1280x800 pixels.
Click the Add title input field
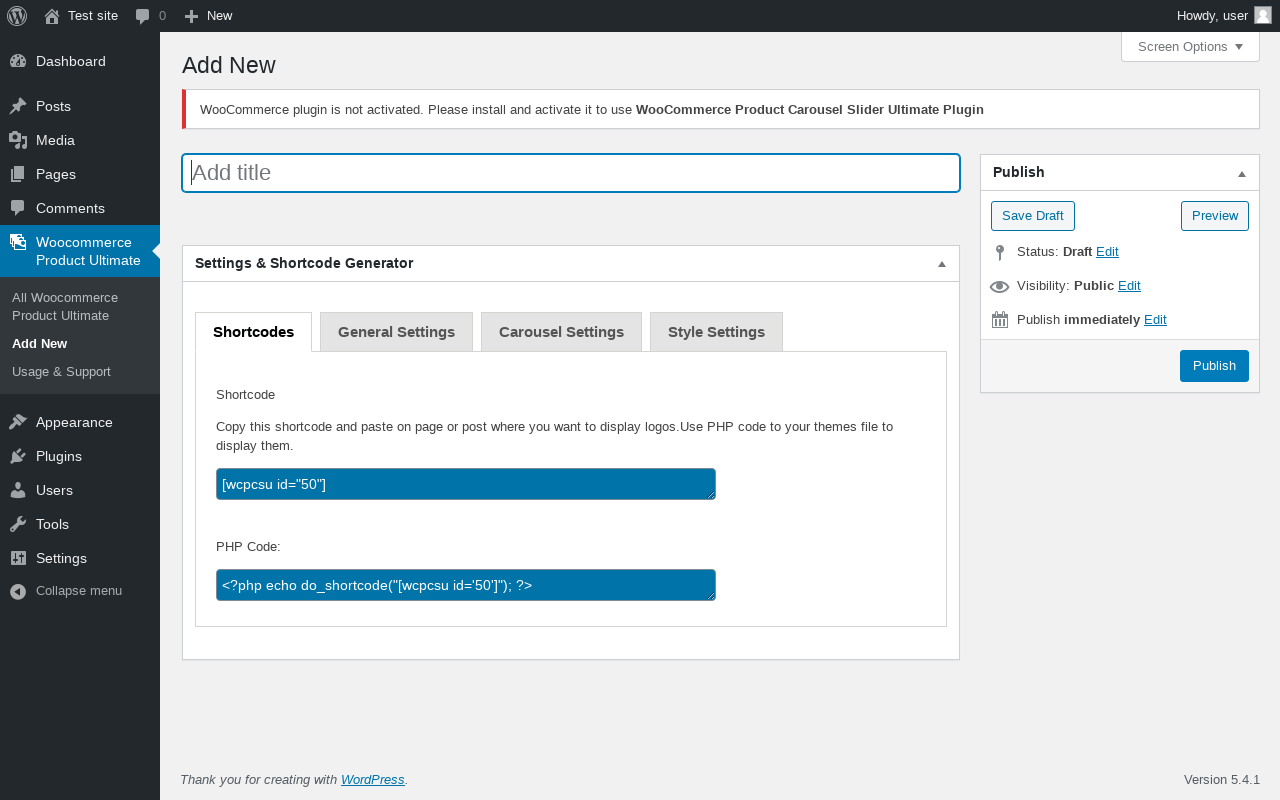click(x=571, y=173)
